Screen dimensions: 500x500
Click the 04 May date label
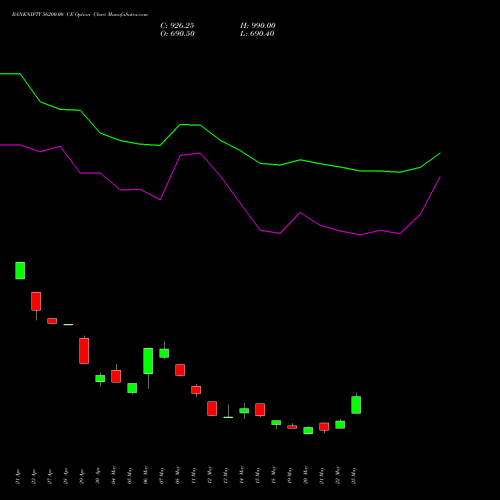pos(114,475)
